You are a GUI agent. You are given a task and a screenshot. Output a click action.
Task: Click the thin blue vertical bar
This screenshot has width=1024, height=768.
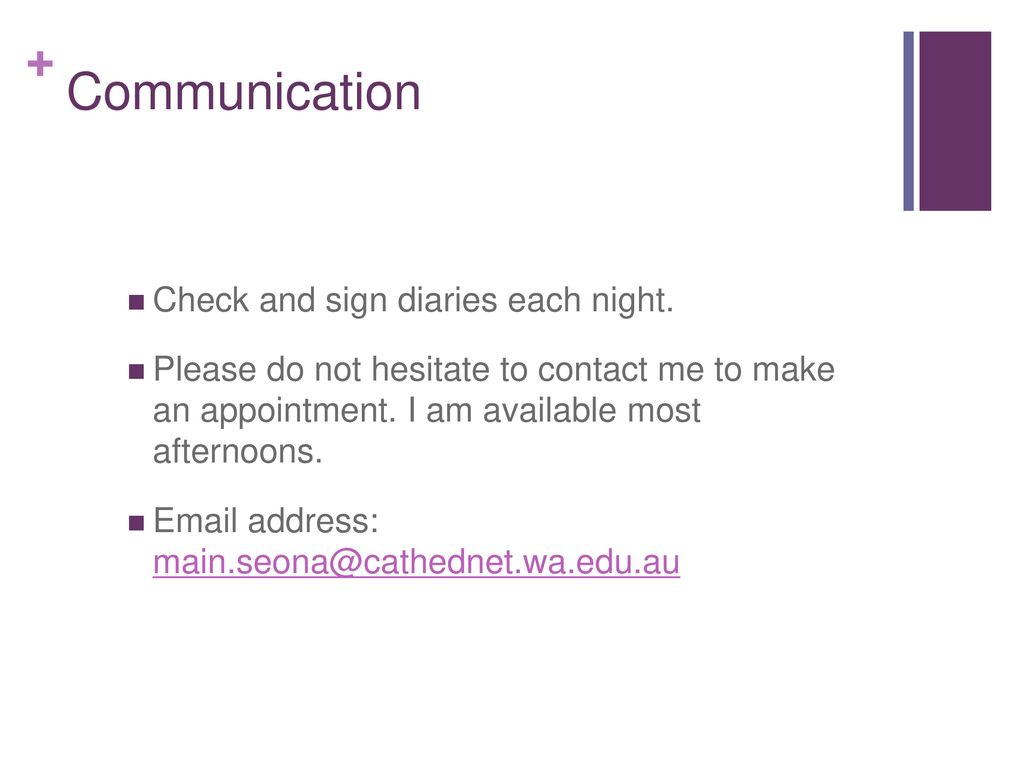coord(908,121)
